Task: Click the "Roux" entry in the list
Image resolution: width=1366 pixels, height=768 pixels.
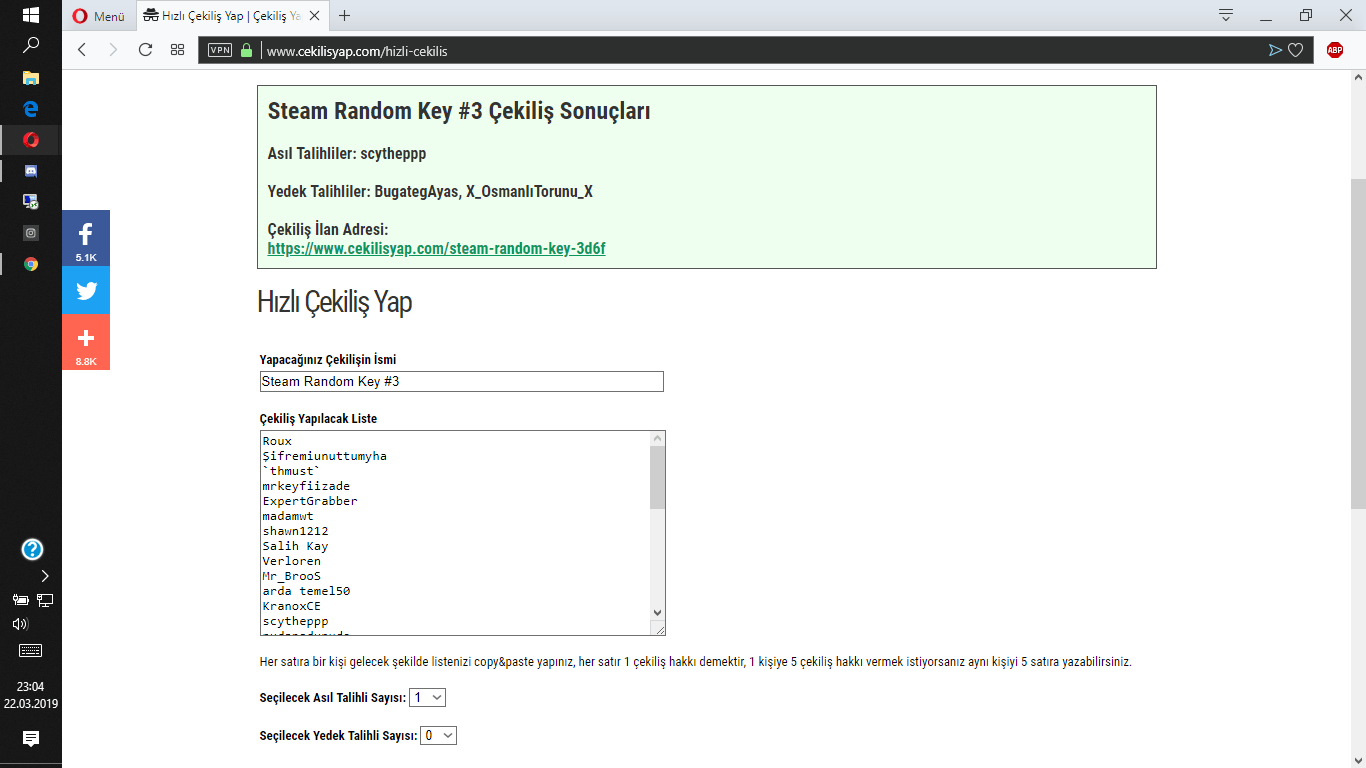Action: click(277, 441)
